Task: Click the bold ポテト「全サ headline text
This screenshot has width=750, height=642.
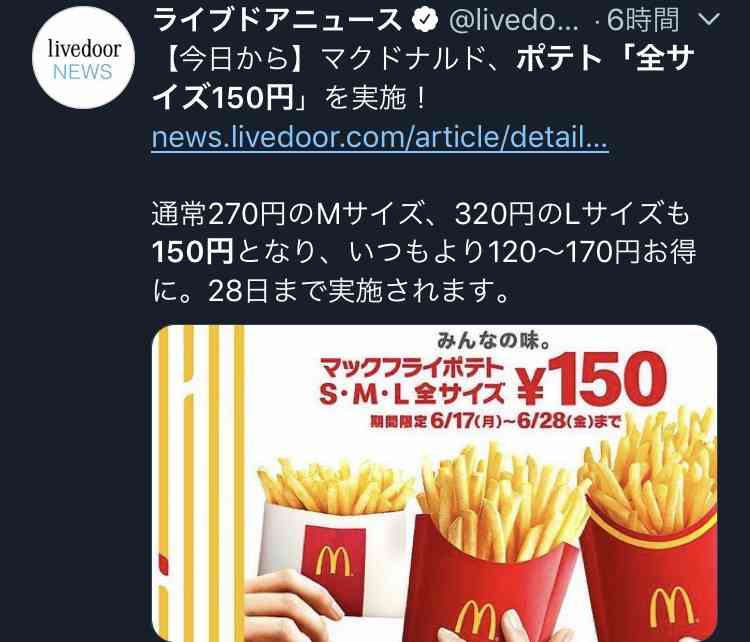Action: pos(606,59)
